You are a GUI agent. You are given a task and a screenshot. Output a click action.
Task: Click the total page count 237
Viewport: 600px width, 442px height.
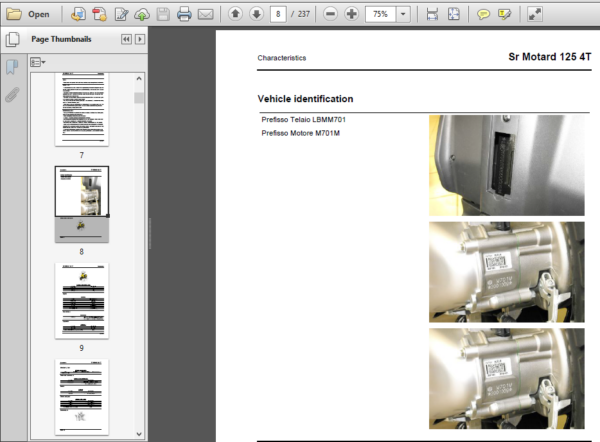[304, 14]
